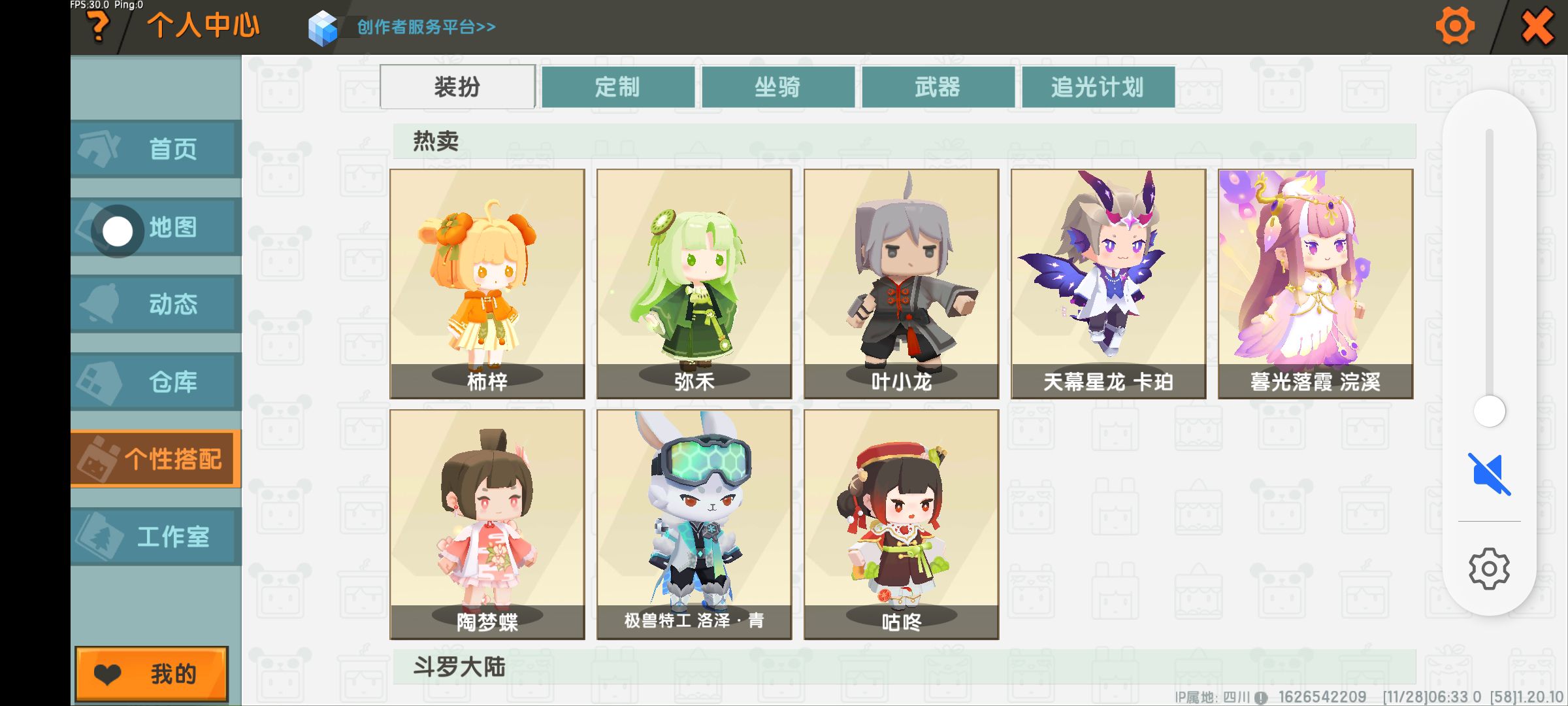Open the orange gear settings icon
The width and height of the screenshot is (1568, 706).
(1455, 26)
